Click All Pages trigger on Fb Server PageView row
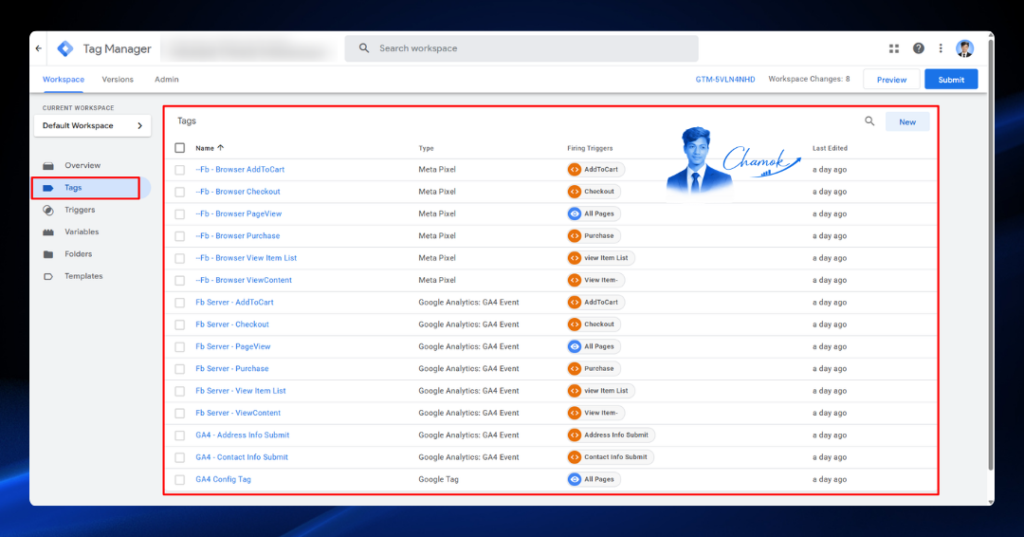Viewport: 1024px width, 537px height. pyautogui.click(x=594, y=346)
